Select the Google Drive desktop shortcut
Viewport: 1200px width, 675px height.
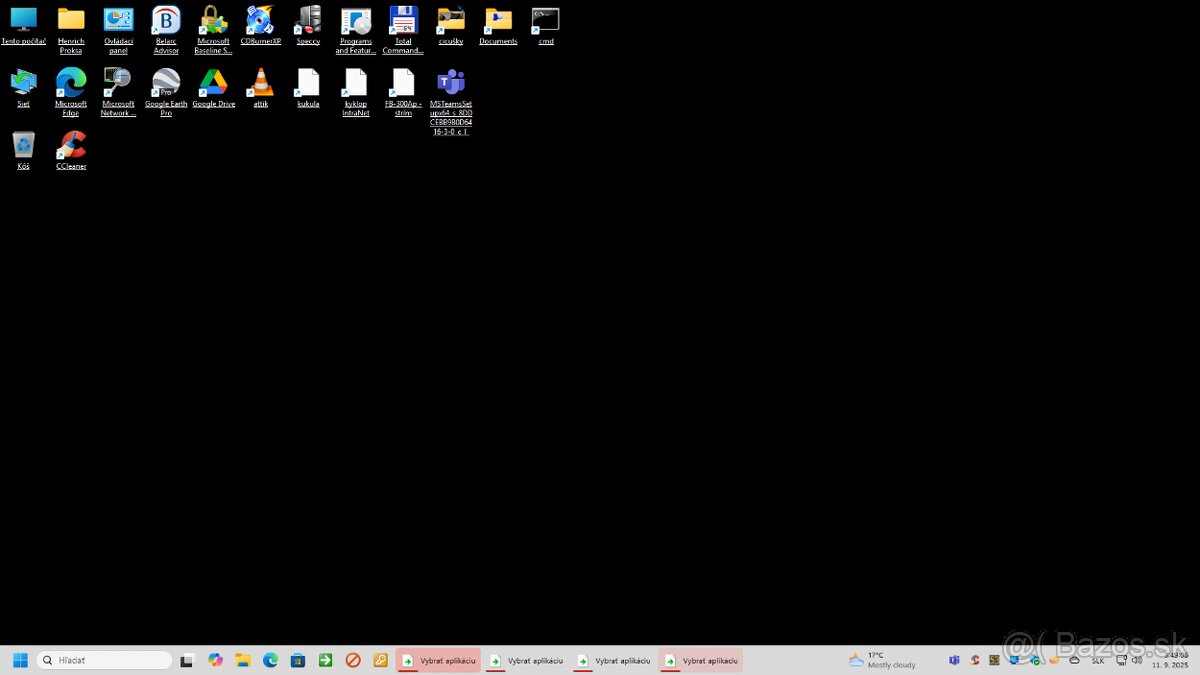pyautogui.click(x=213, y=82)
